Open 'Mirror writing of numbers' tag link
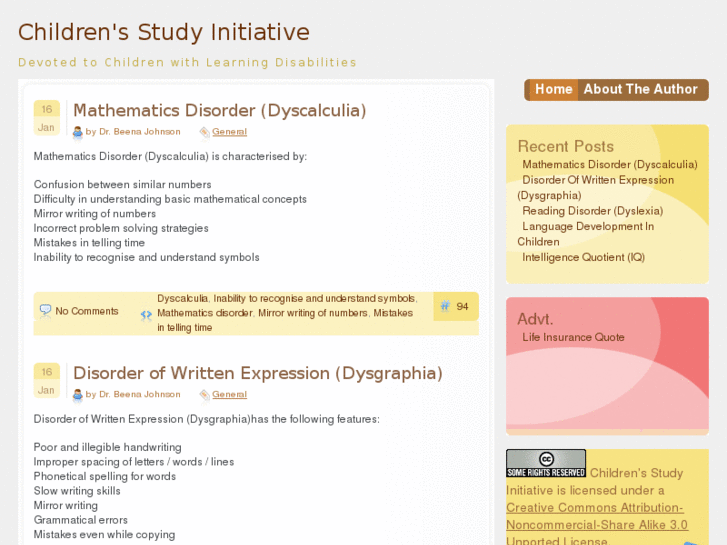Viewport: 727px width, 545px height. (313, 313)
